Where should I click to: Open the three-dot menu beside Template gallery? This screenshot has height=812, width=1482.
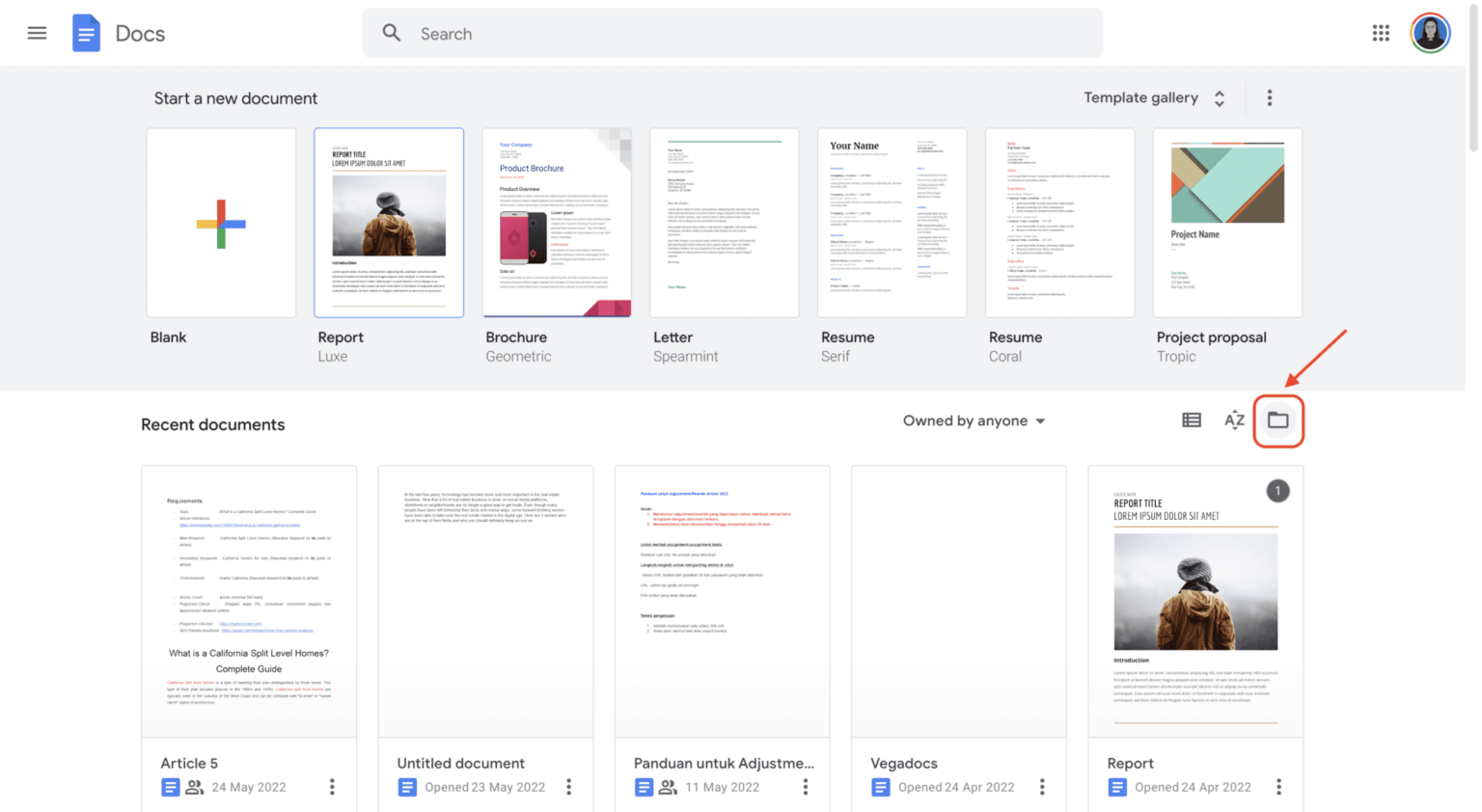(x=1270, y=97)
